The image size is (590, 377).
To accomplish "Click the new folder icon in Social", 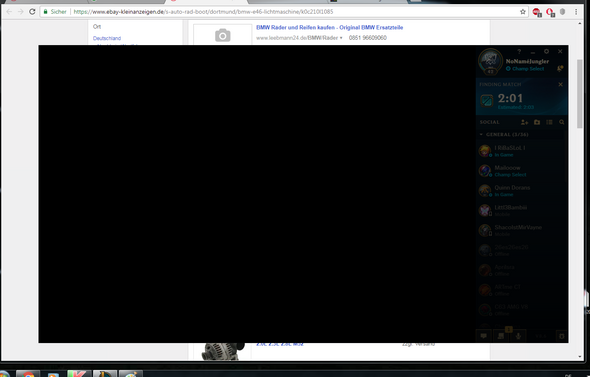I will pos(537,122).
